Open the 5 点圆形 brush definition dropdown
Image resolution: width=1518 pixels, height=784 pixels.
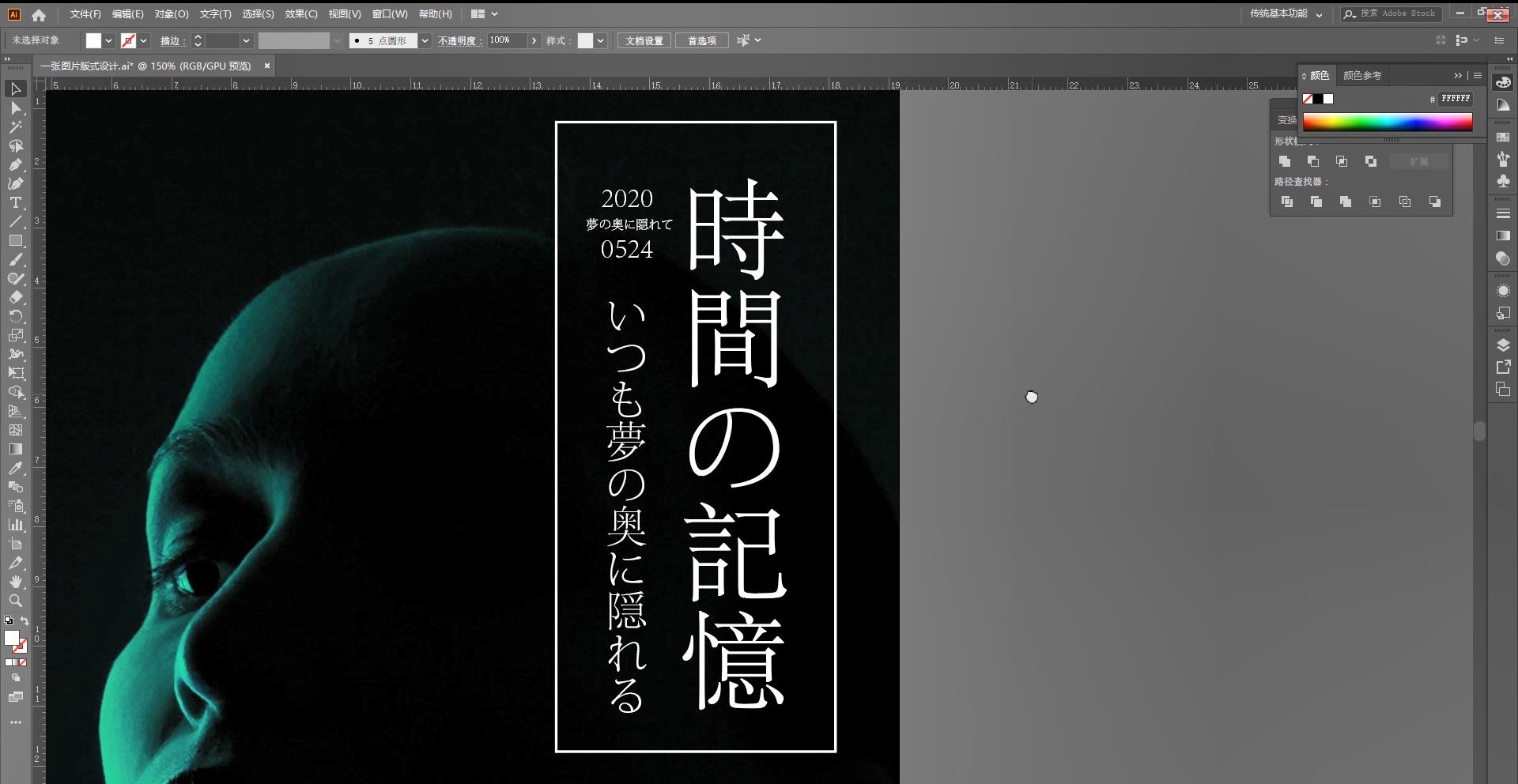[x=425, y=41]
